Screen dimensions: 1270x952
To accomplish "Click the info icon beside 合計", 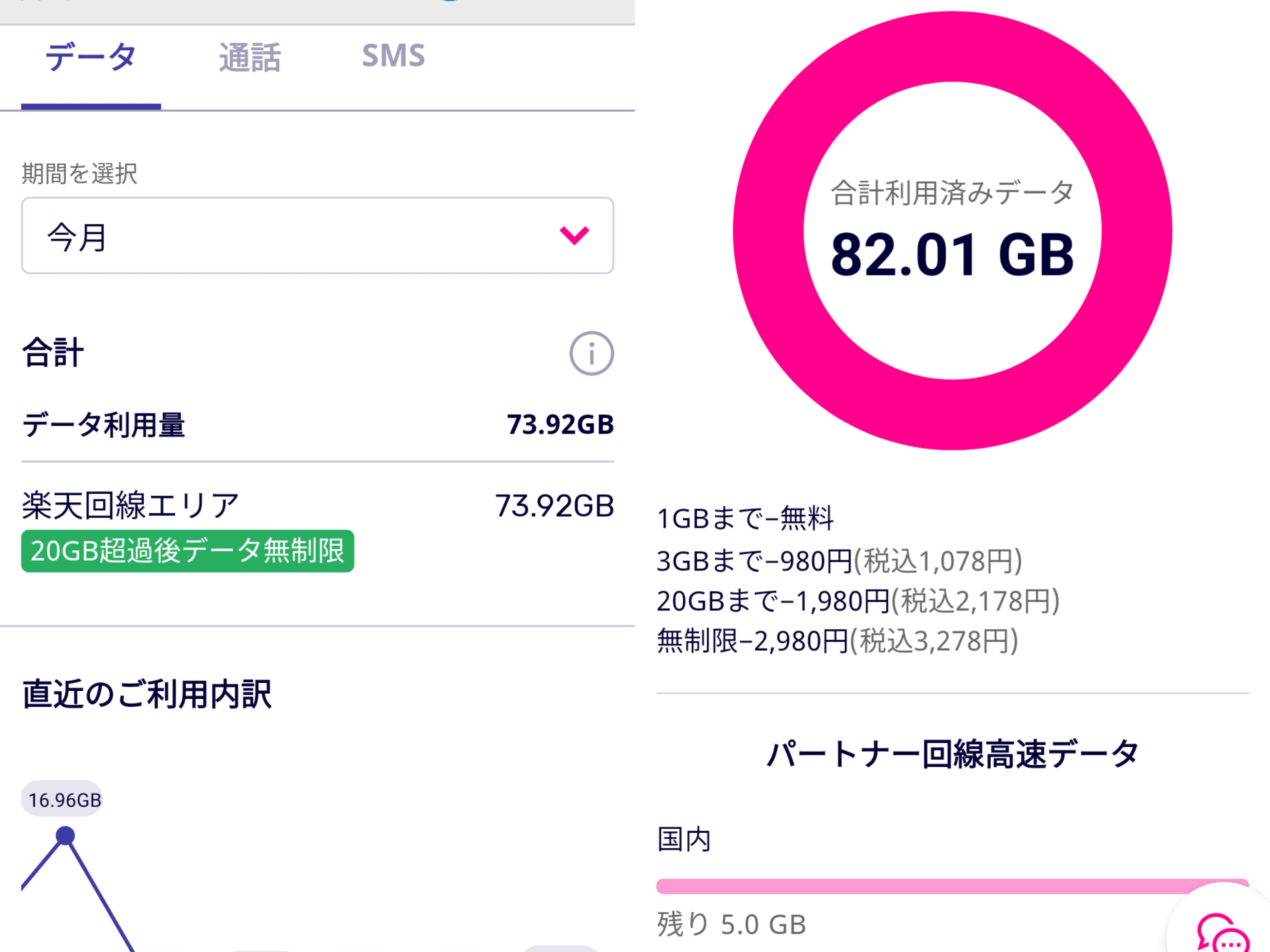I will click(591, 354).
